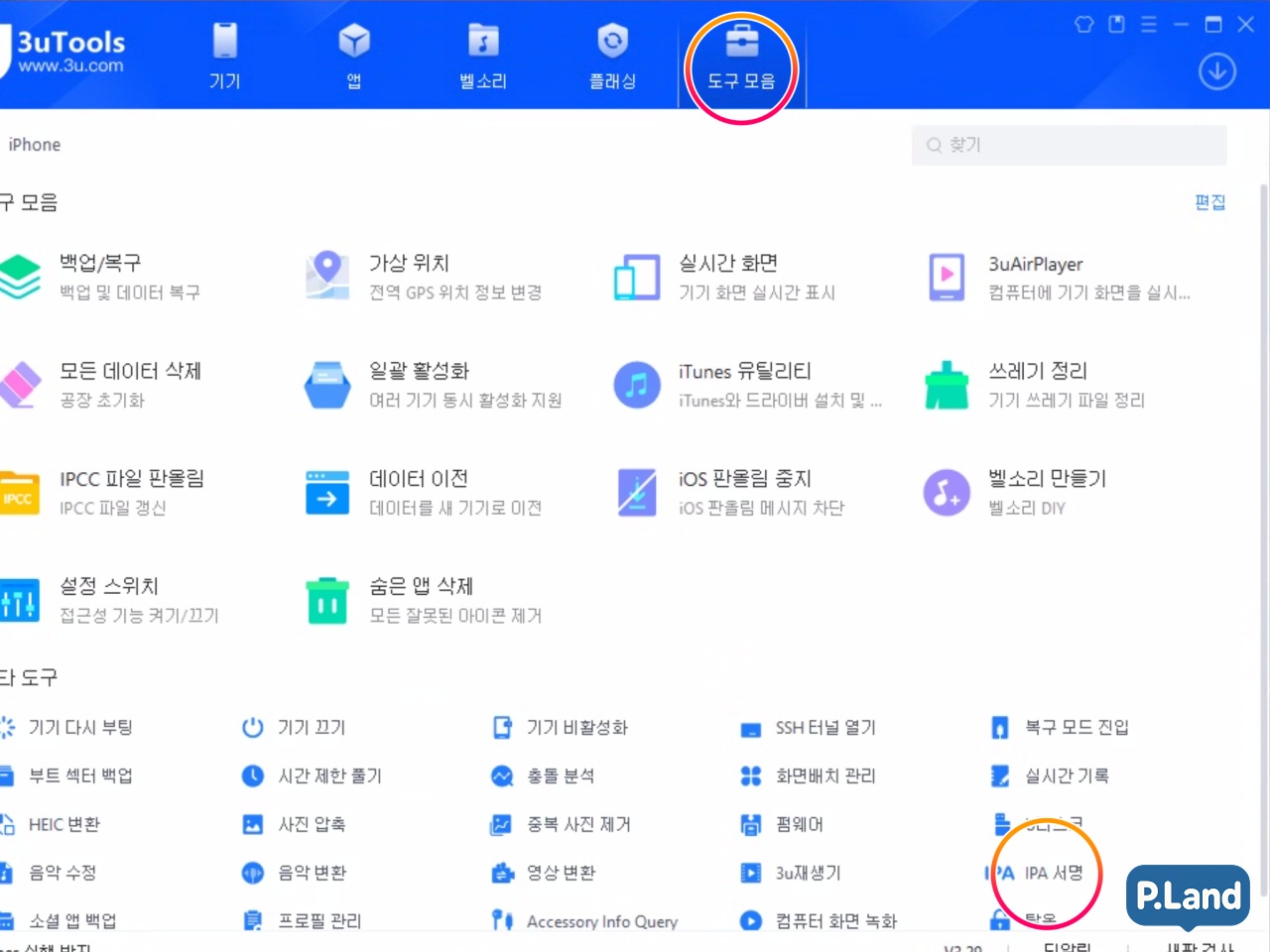1270x952 pixels.
Task: Switch to the 벨소리 tab
Action: click(x=483, y=56)
